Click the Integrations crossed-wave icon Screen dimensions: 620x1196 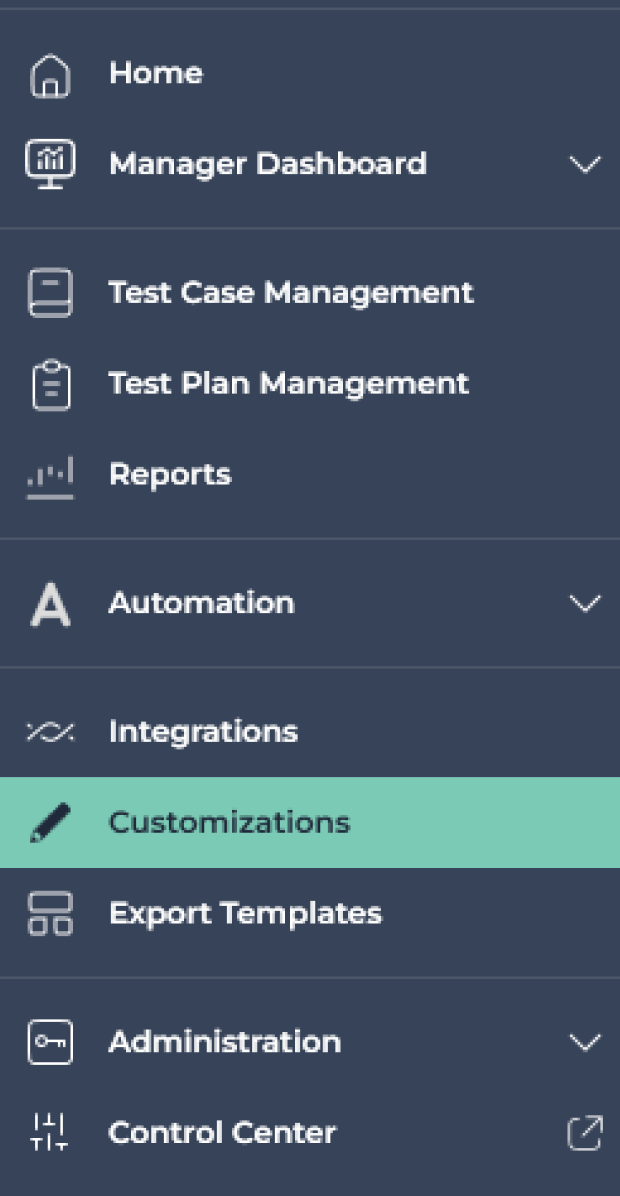[x=50, y=732]
